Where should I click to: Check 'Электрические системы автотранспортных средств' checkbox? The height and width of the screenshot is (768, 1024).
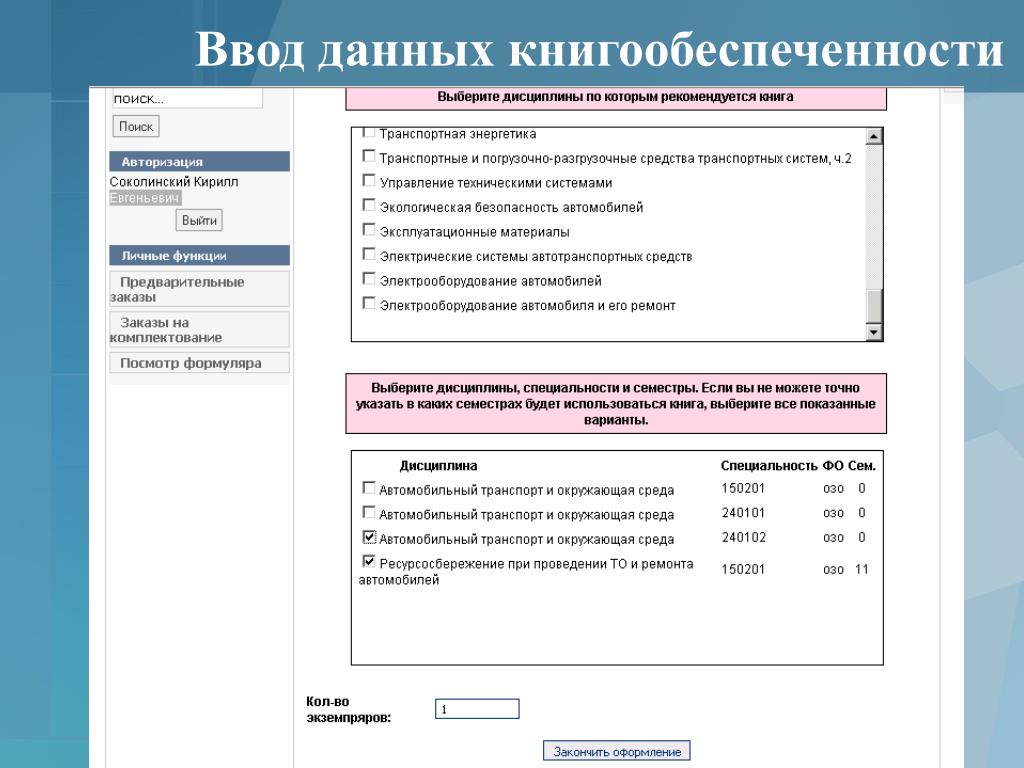(368, 254)
